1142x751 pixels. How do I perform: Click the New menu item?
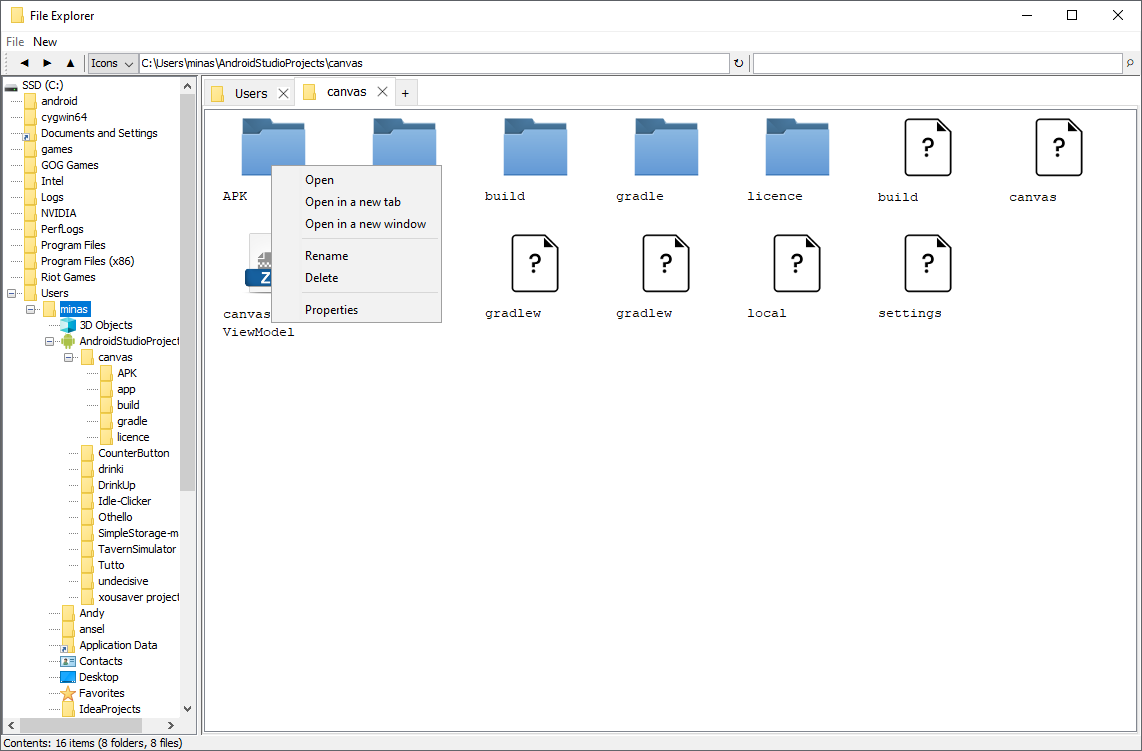[44, 41]
